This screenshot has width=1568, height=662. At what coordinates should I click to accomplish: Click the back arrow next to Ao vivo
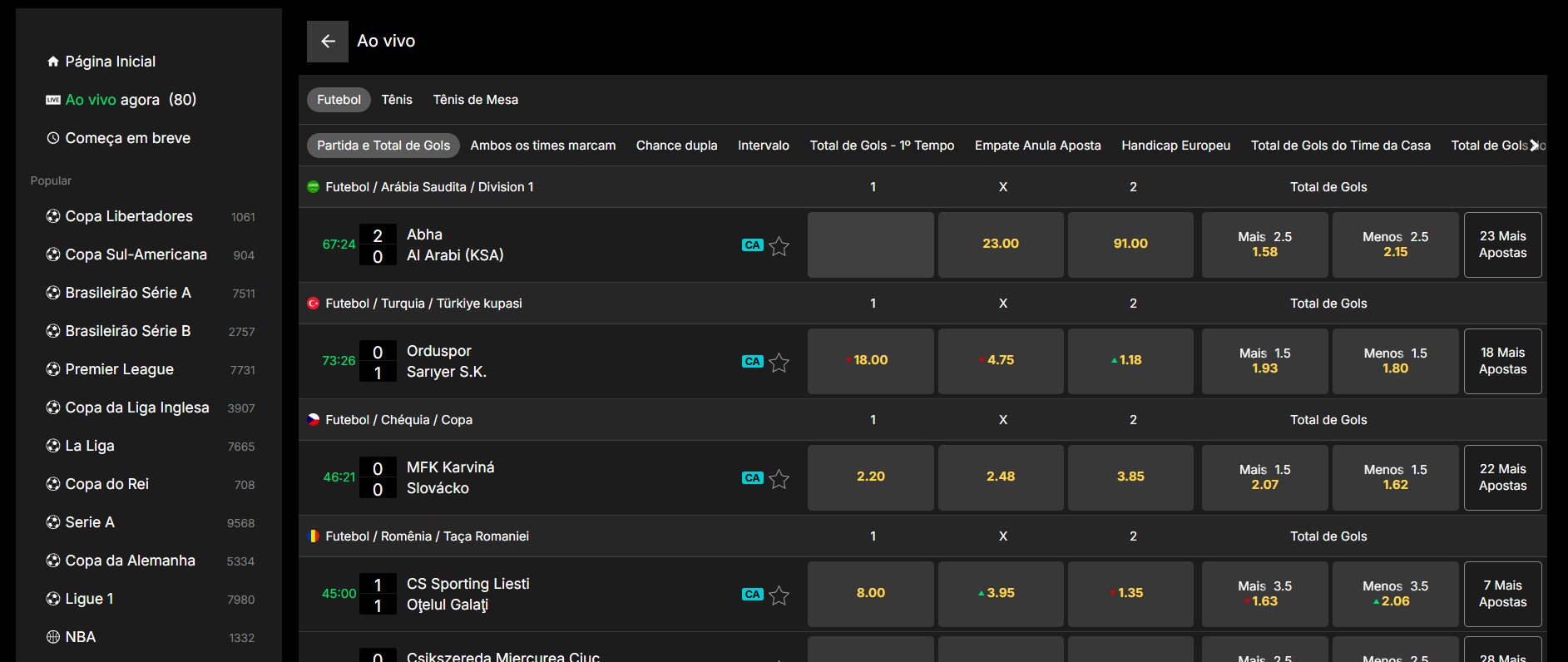[328, 42]
